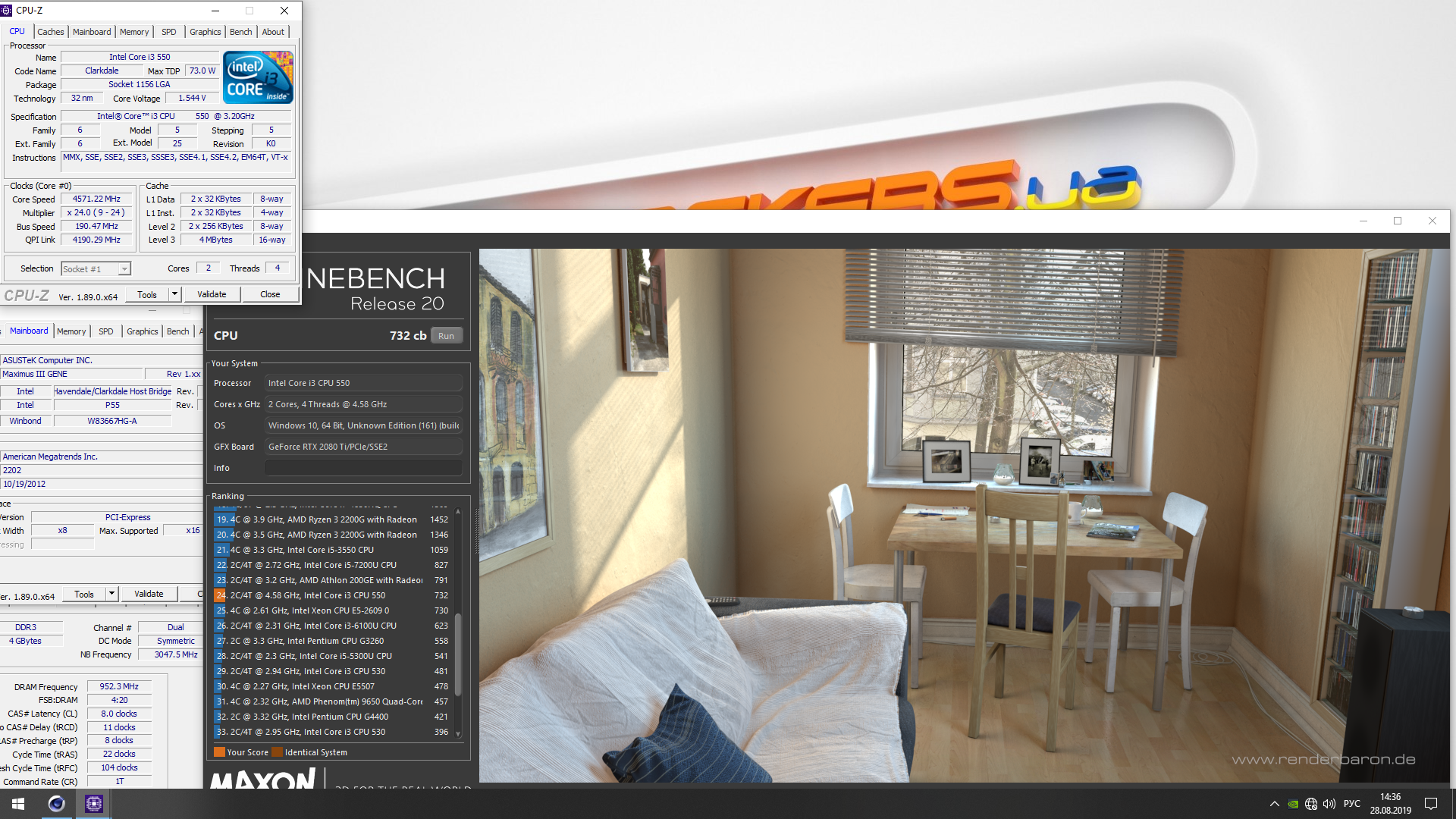Image resolution: width=1456 pixels, height=819 pixels.
Task: Open the NVIDIA tray icon
Action: (x=1293, y=804)
